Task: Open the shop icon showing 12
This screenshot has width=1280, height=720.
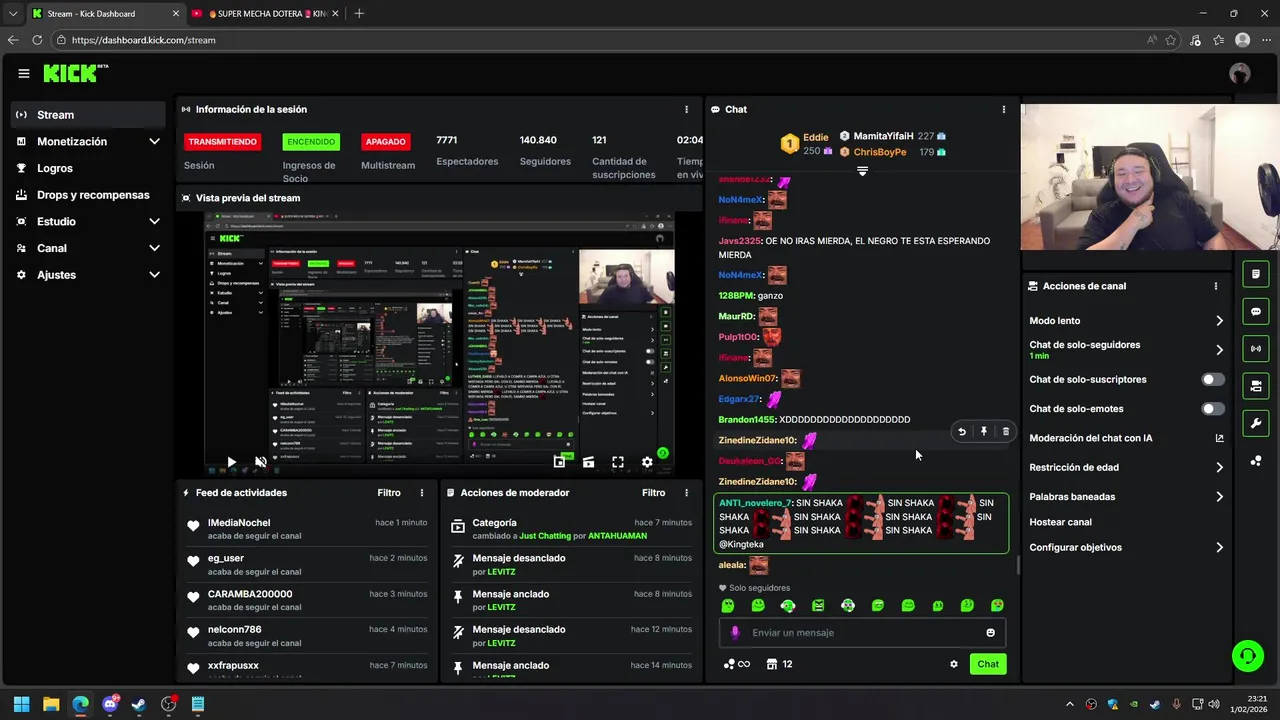Action: pos(779,664)
